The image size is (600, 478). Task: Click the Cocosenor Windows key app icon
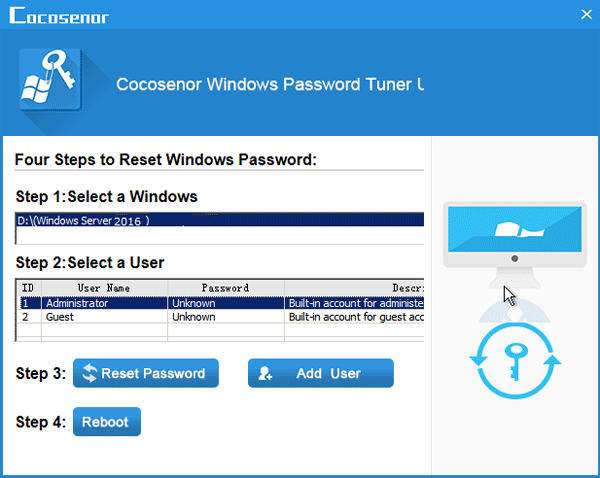(x=50, y=79)
